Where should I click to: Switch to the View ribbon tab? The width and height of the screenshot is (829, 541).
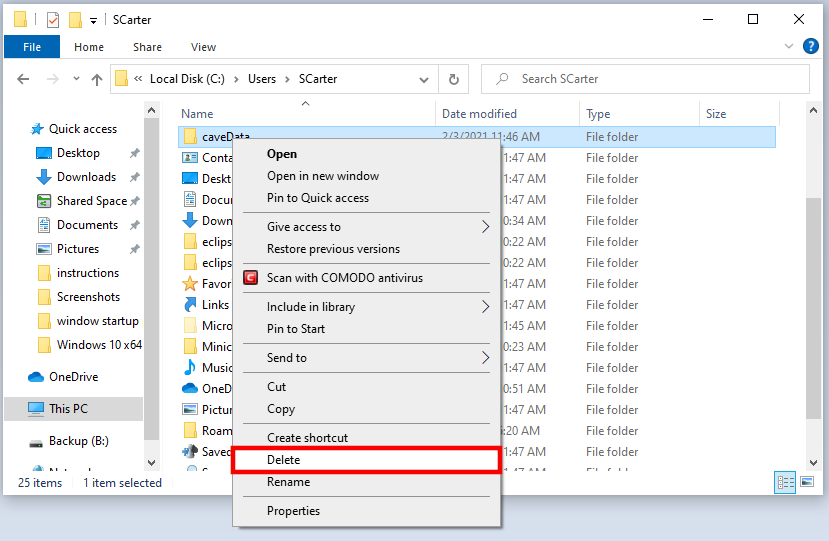pyautogui.click(x=203, y=47)
